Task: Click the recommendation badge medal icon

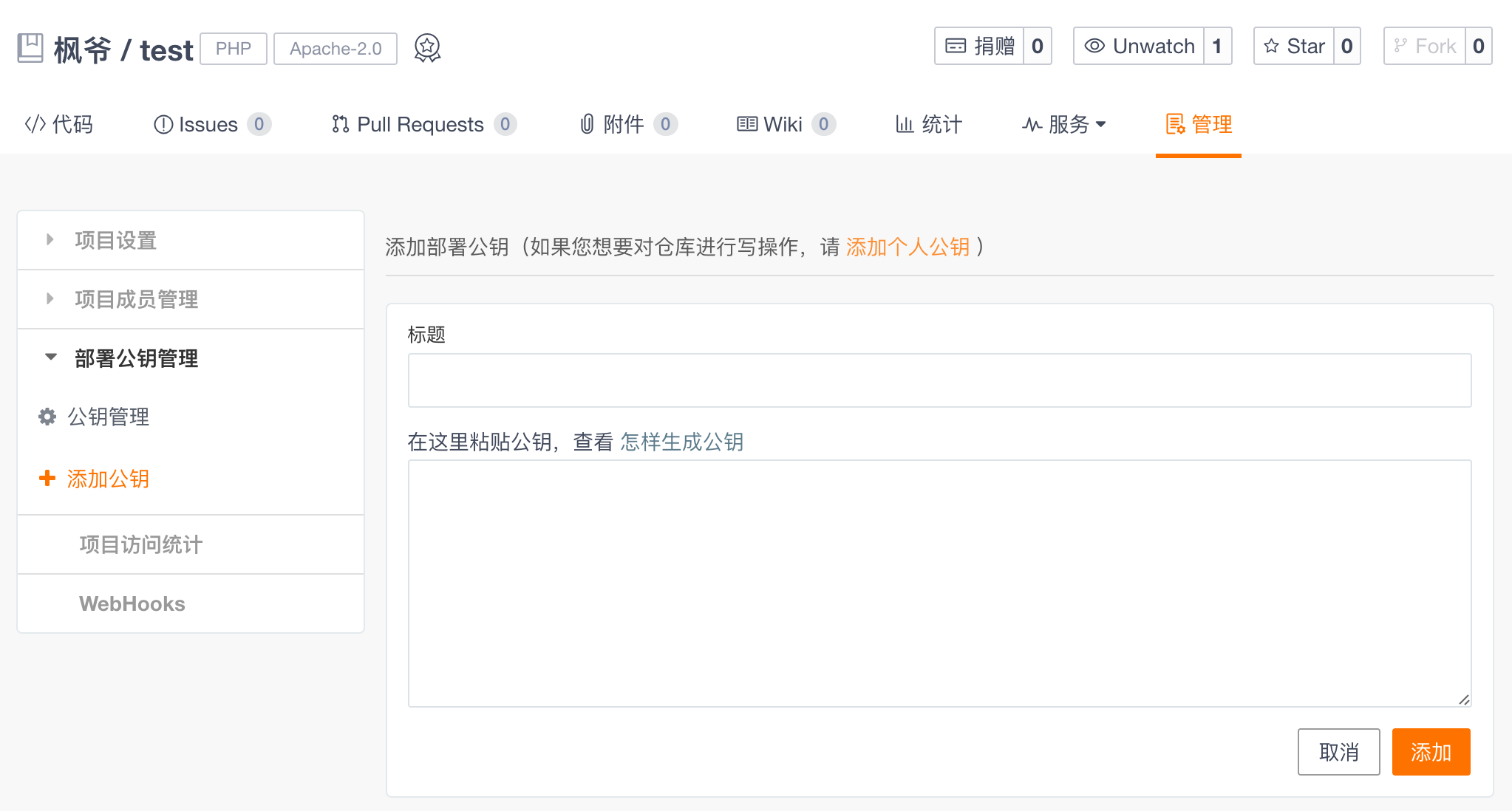Action: pyautogui.click(x=427, y=48)
